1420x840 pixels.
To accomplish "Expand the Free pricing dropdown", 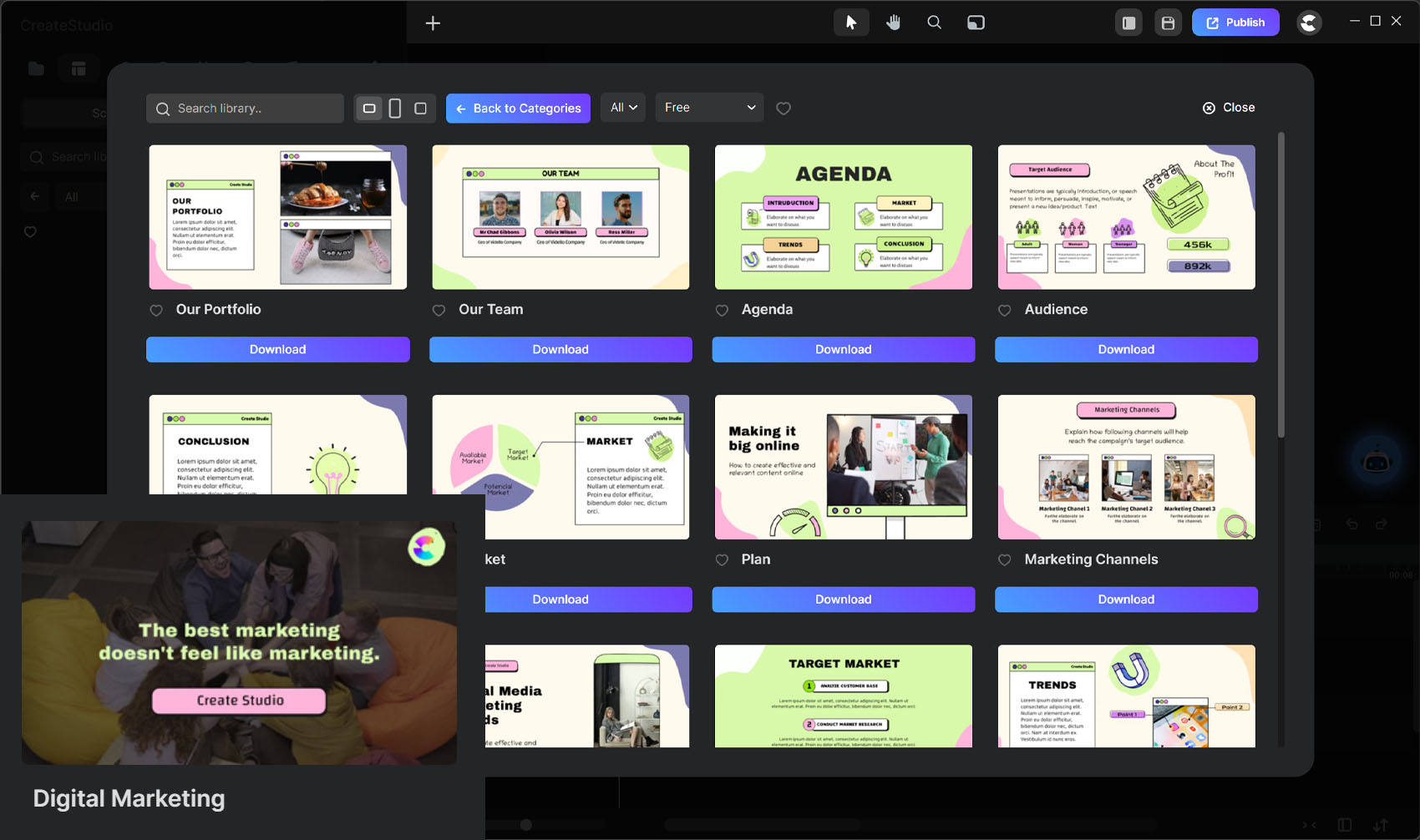I will (709, 108).
